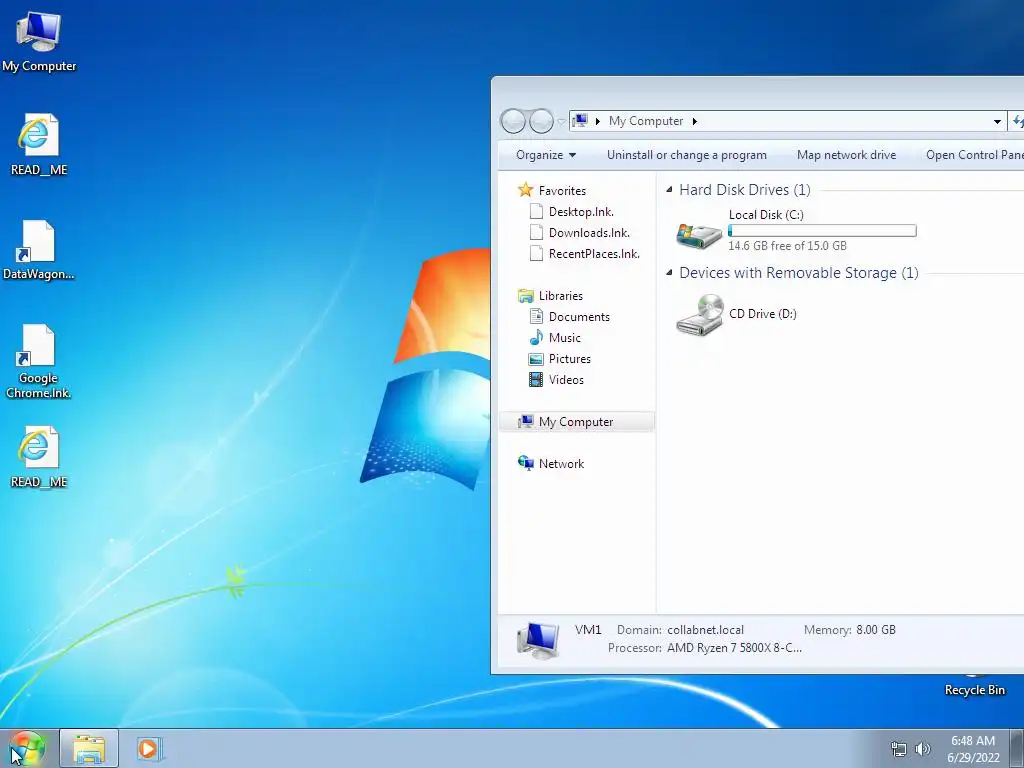Select the CD Drive (D:) icon

pos(699,314)
